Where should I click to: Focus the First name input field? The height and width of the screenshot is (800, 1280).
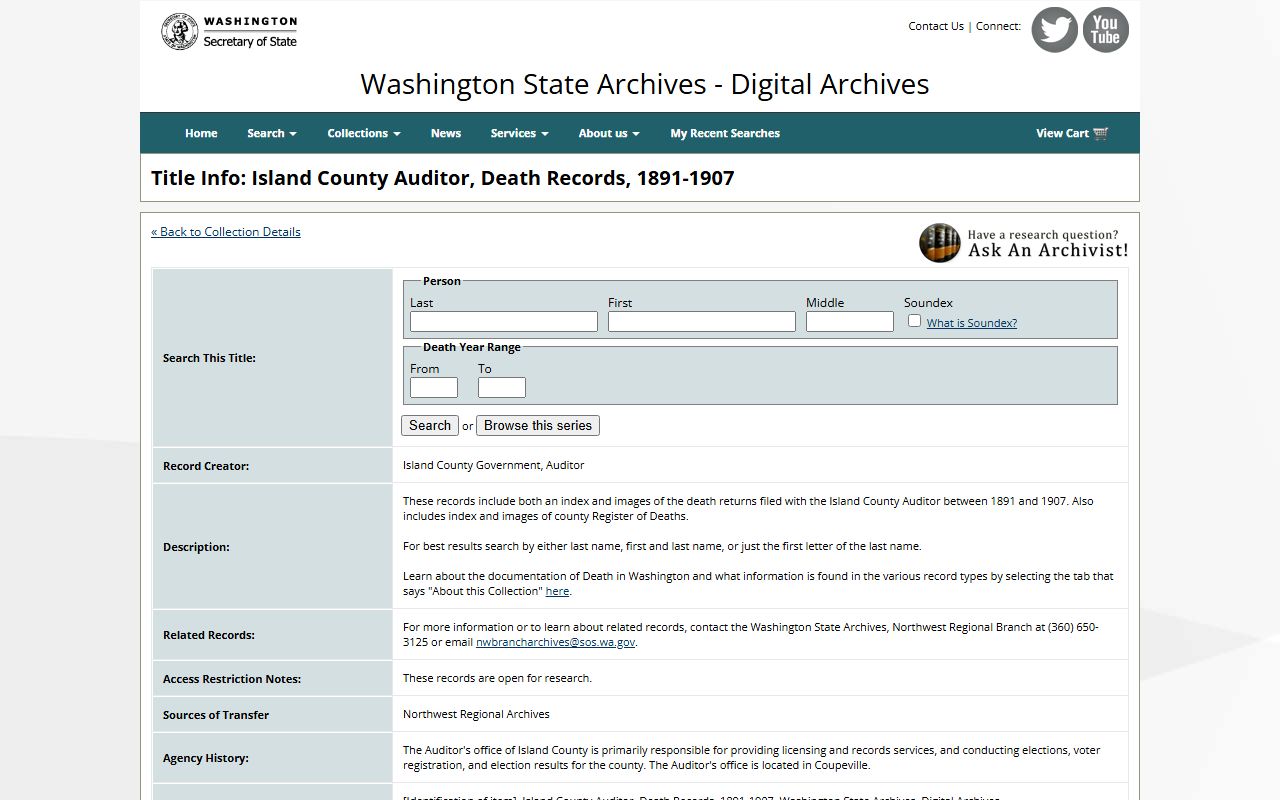coord(702,321)
